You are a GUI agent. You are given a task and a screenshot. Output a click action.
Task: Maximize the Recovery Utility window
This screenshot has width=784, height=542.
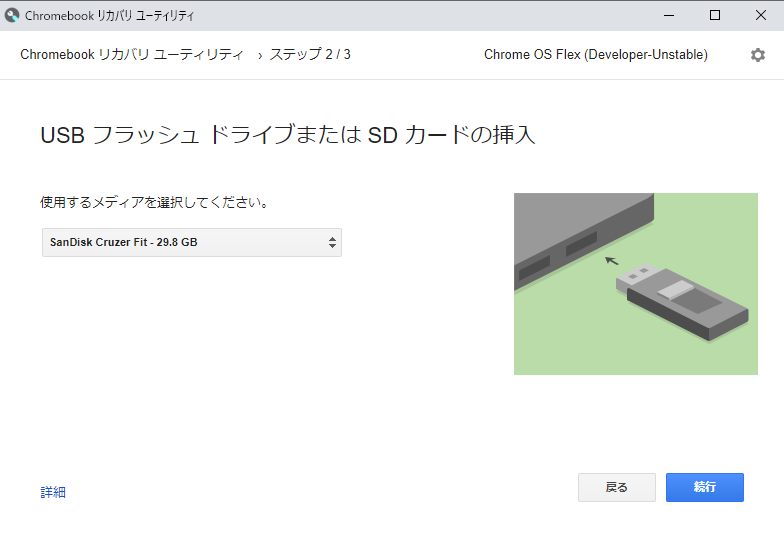coord(714,16)
